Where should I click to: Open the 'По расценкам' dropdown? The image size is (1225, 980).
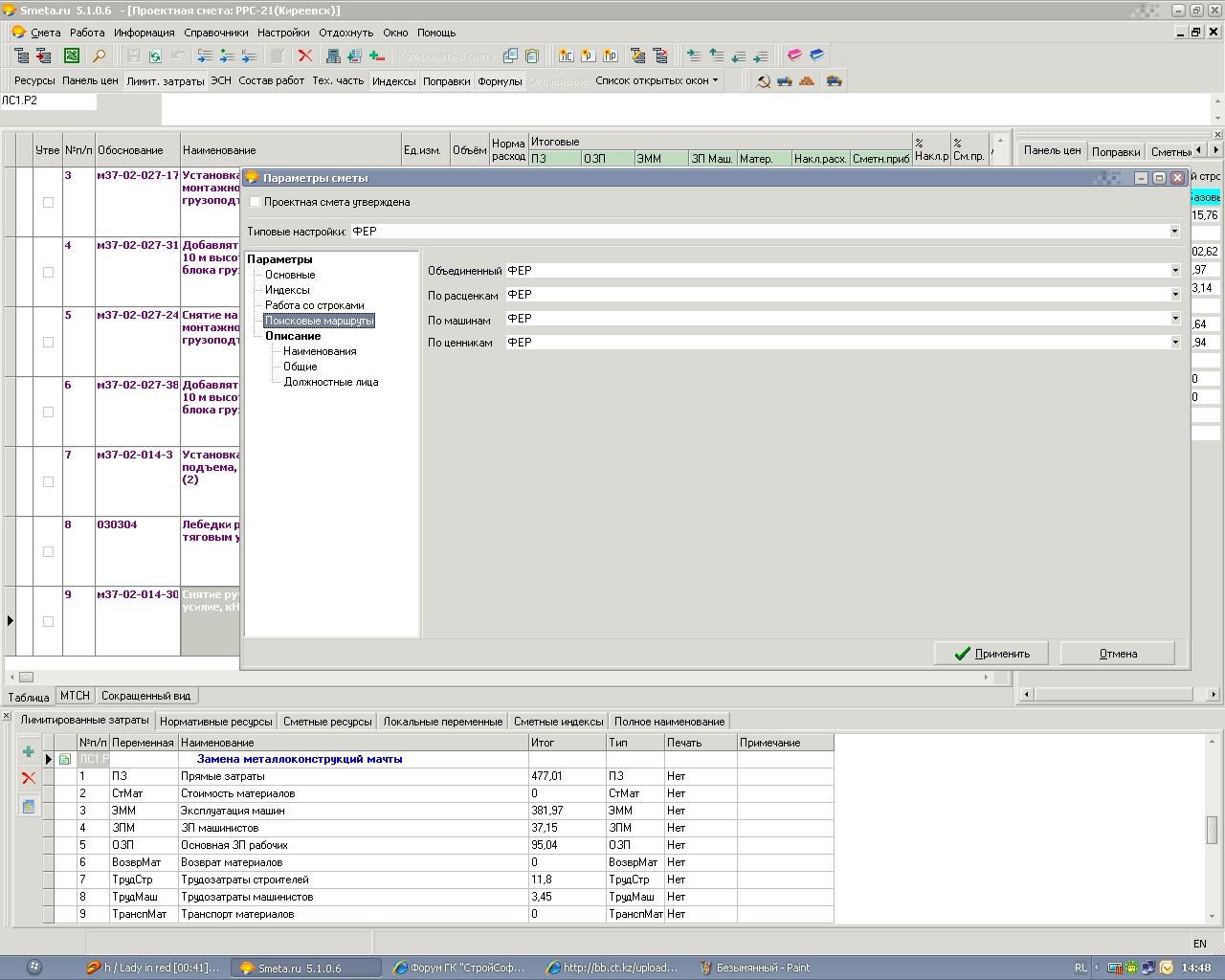click(1175, 295)
